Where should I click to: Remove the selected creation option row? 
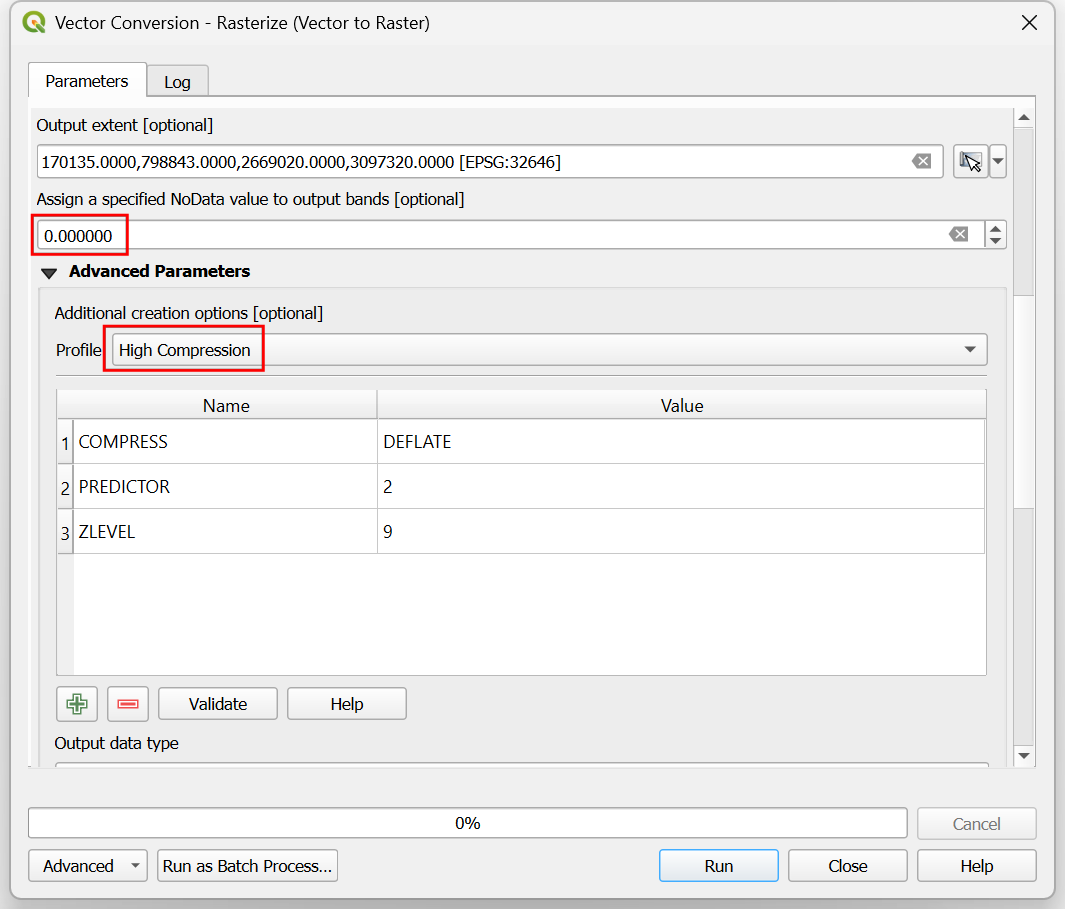point(128,704)
